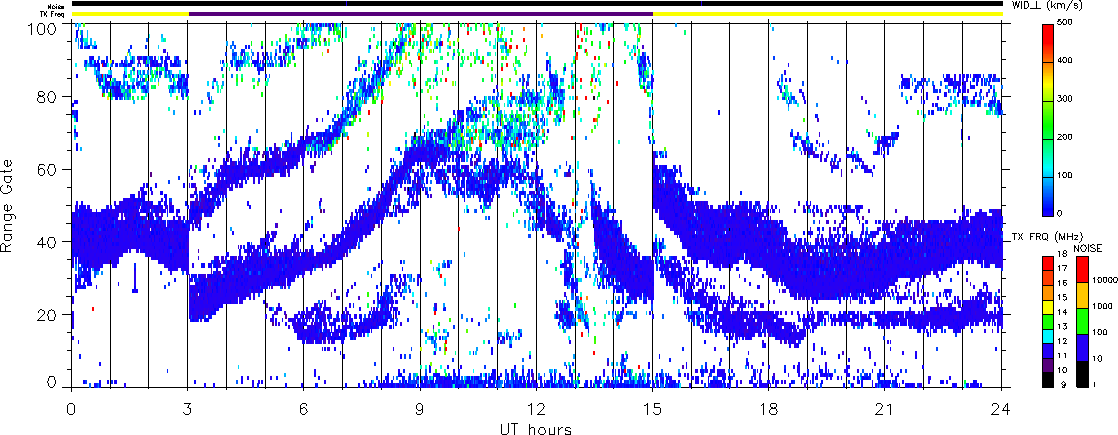Click the 17 label on TX FRQ scale
This screenshot has height=435, width=1118.
pyautogui.click(x=1062, y=269)
